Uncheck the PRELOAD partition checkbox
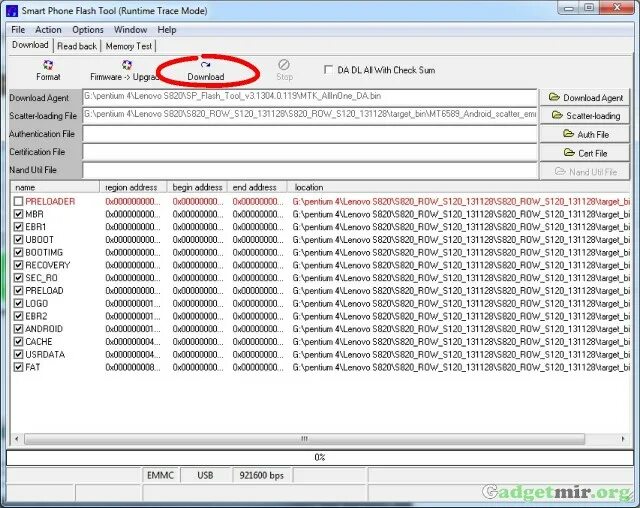Screen dimensions: 640x508 (18, 291)
